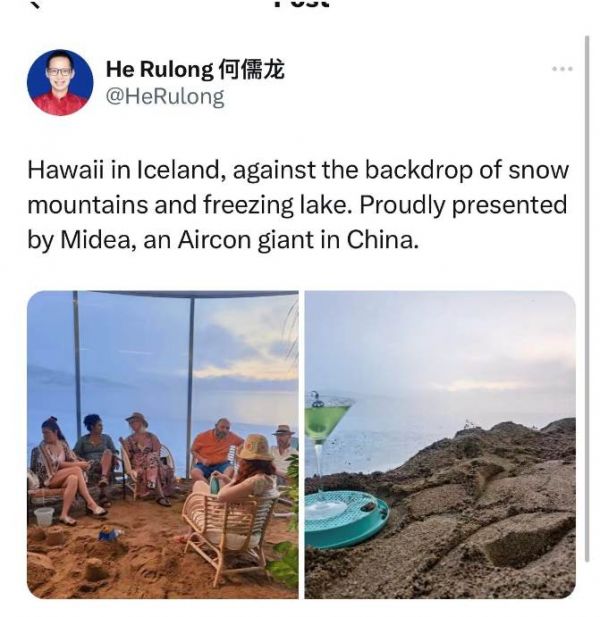Click the Chinese characters 何儒龙 in the name
The image size is (600, 617).
pyautogui.click(x=251, y=70)
